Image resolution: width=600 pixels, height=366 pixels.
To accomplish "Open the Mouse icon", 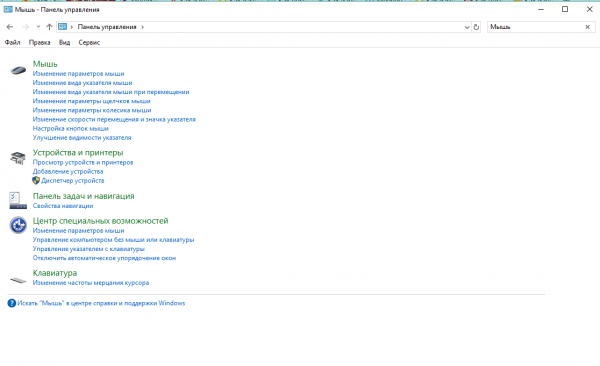I will 18,70.
